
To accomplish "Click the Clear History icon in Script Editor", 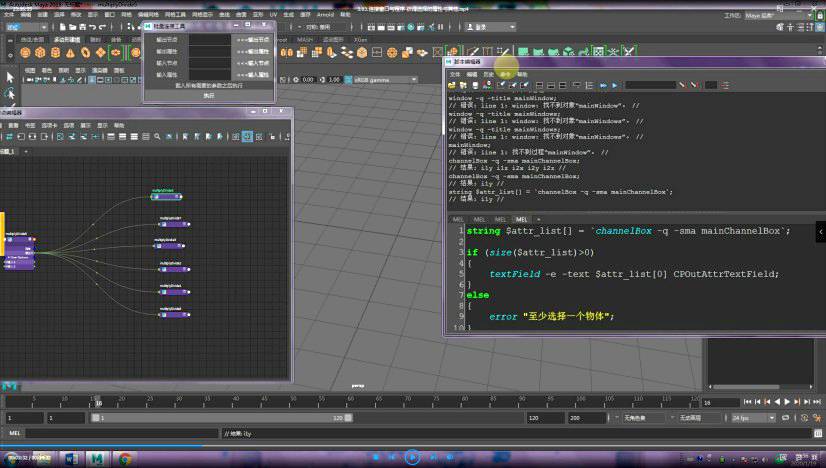I will (x=502, y=85).
